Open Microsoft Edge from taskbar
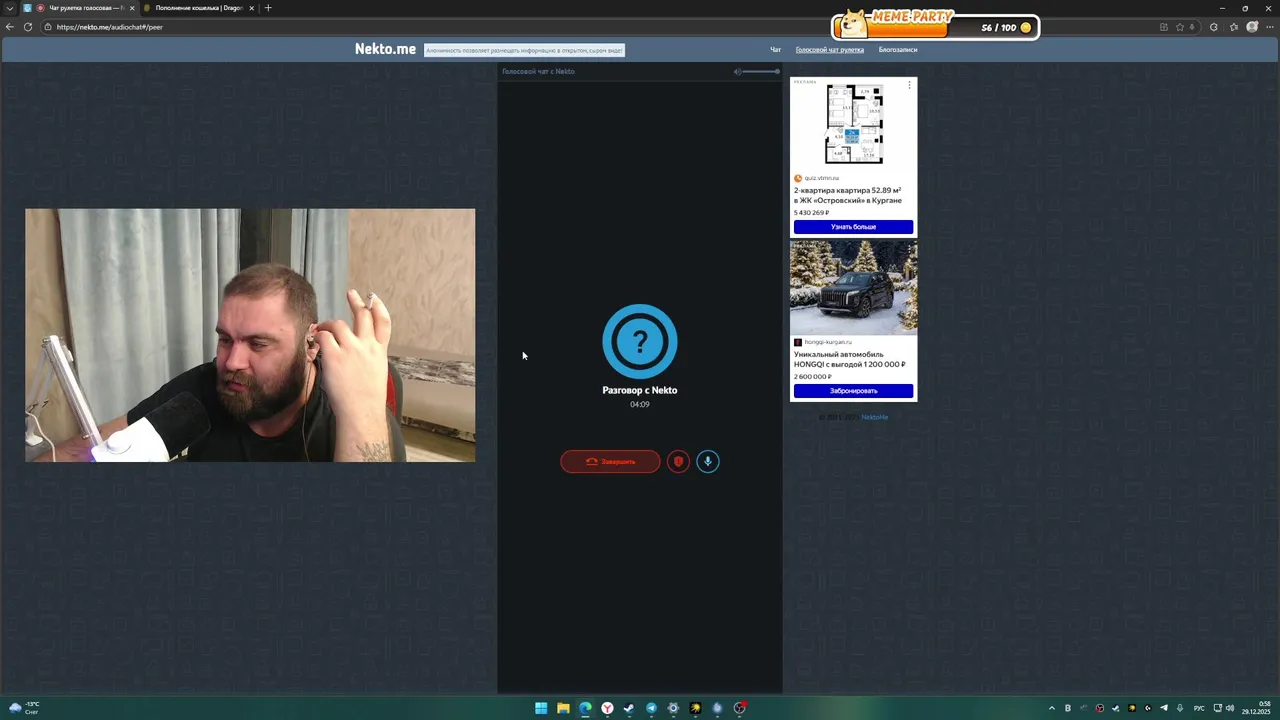Viewport: 1280px width, 720px height. tap(585, 708)
